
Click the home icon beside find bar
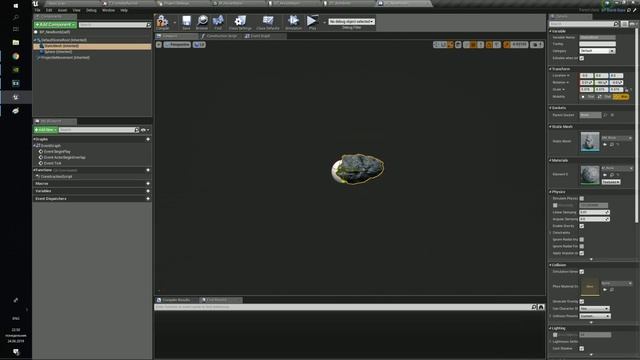[x=541, y=307]
